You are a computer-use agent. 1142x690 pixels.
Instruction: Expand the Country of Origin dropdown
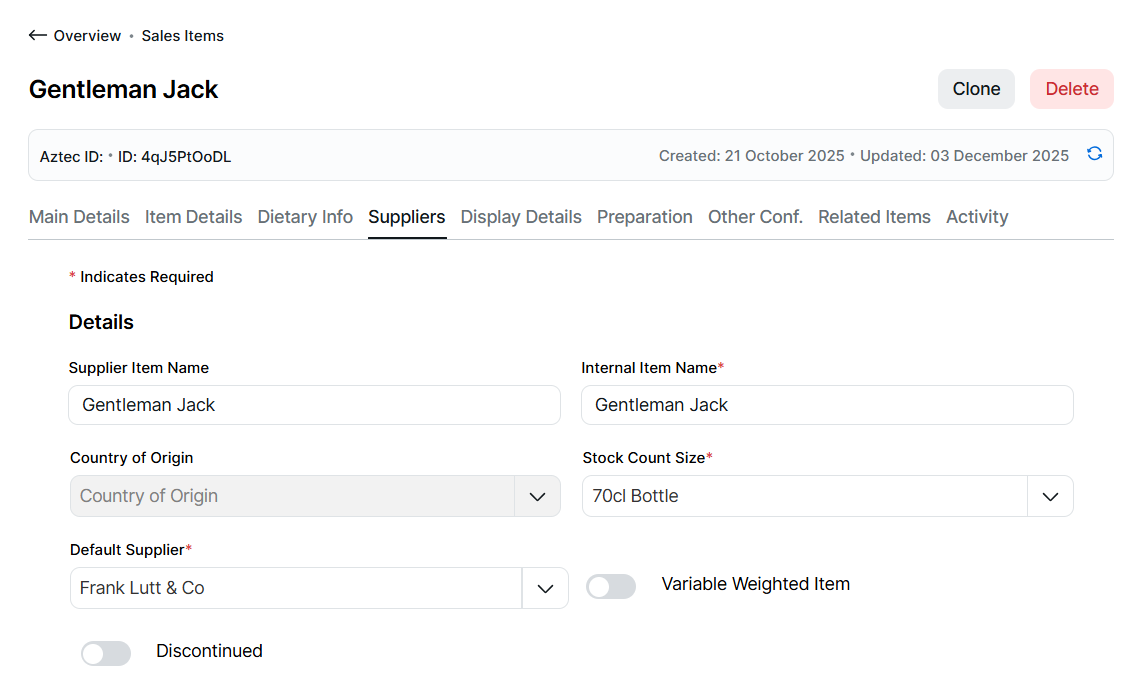coord(537,496)
